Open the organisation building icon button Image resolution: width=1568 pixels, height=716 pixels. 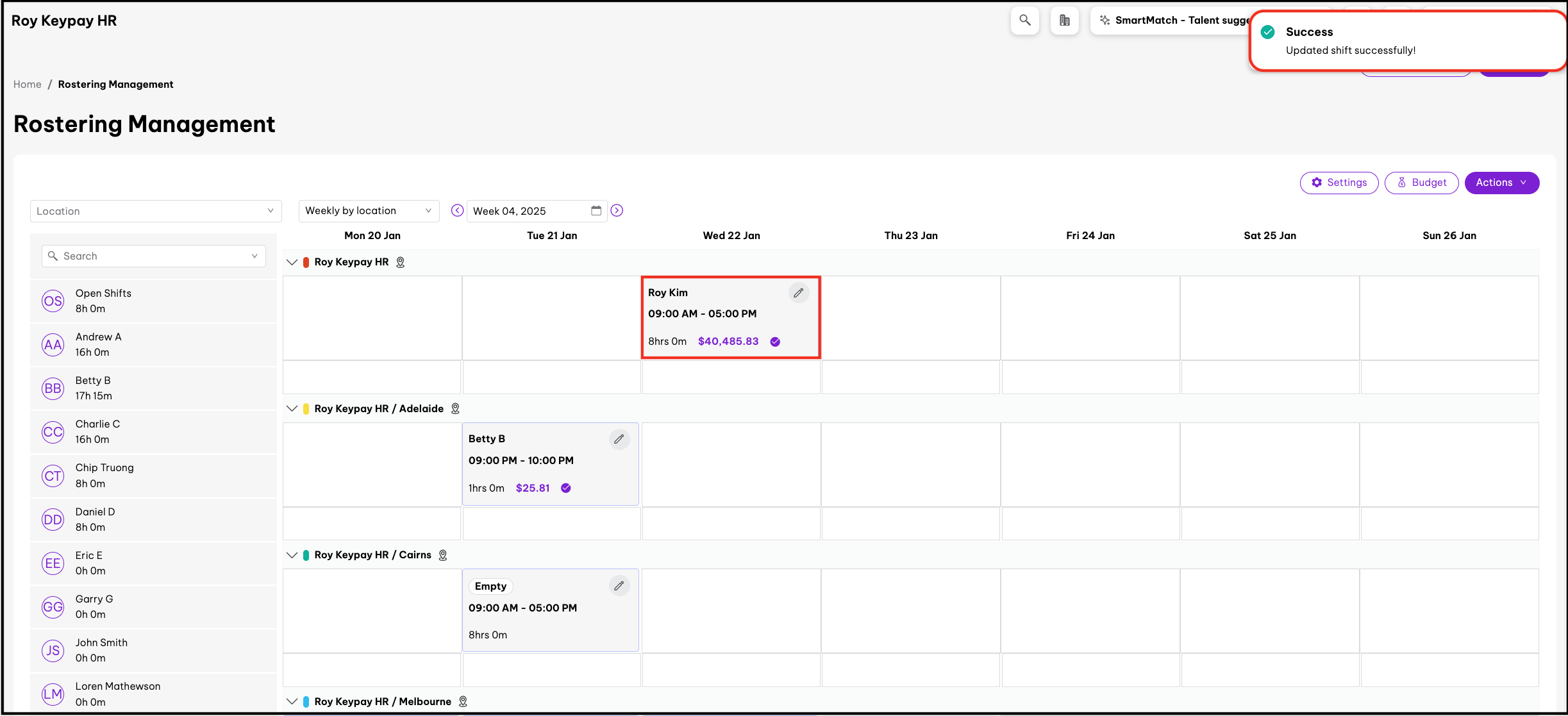click(1064, 21)
